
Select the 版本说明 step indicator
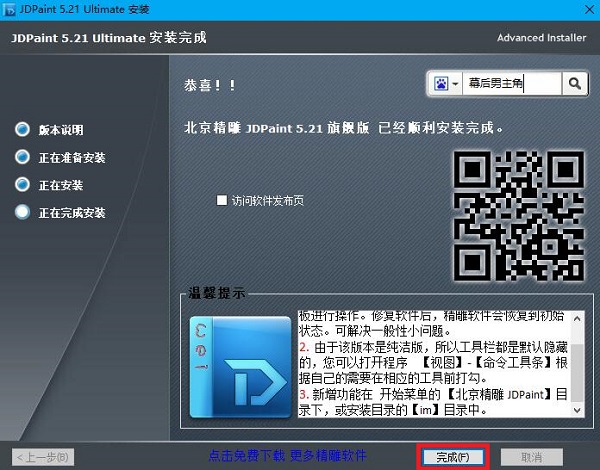[x=22, y=130]
